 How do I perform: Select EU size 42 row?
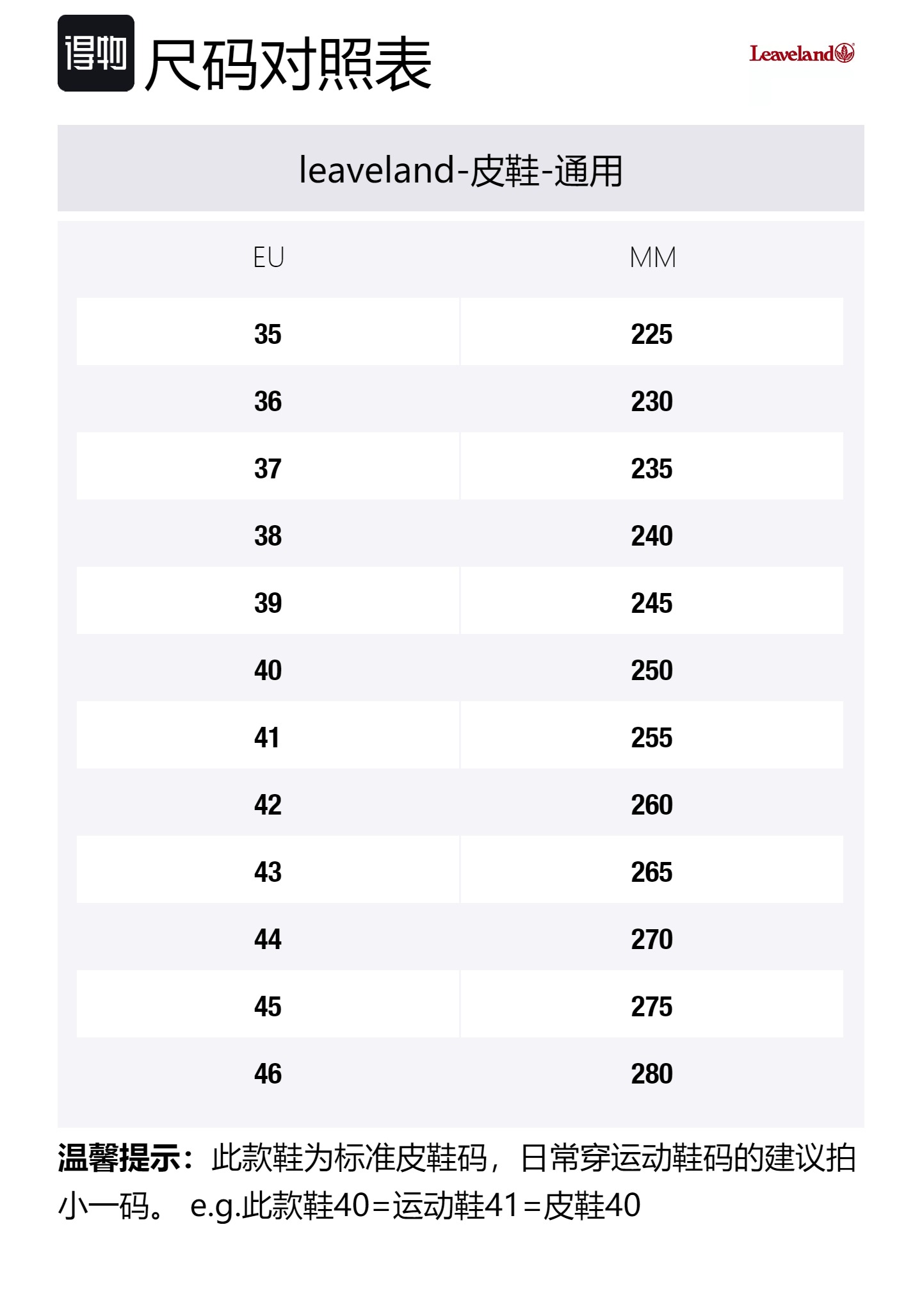(x=268, y=804)
